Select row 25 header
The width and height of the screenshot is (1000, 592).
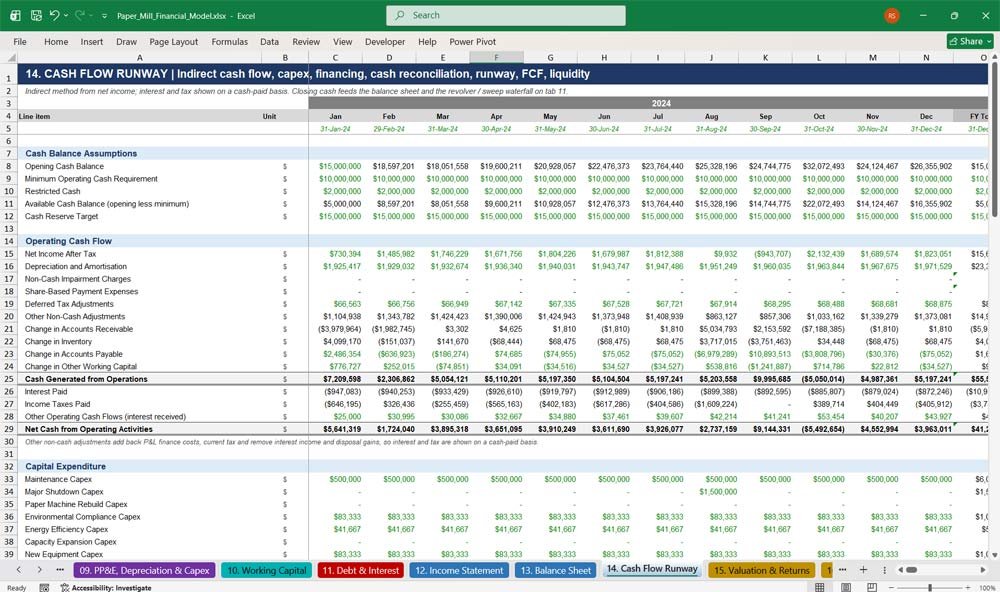click(9, 379)
